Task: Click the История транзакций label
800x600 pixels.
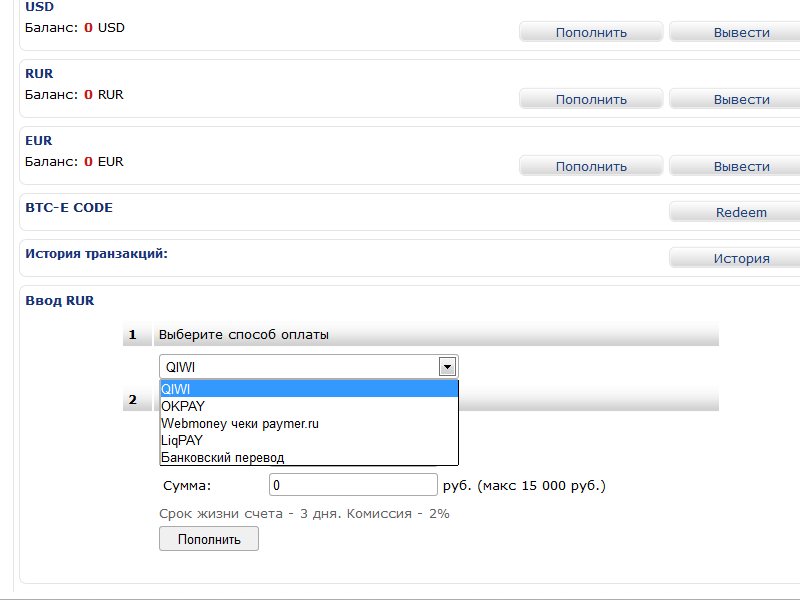Action: [96, 254]
